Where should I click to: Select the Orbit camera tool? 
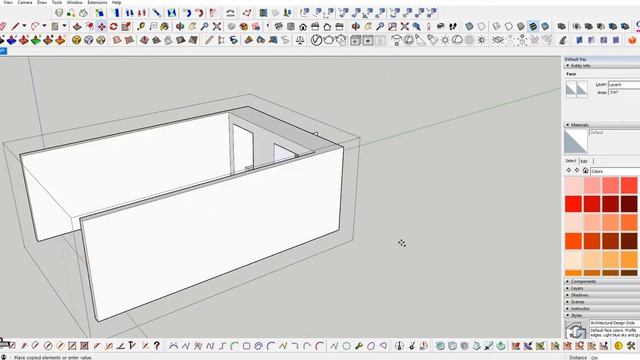(x=180, y=27)
